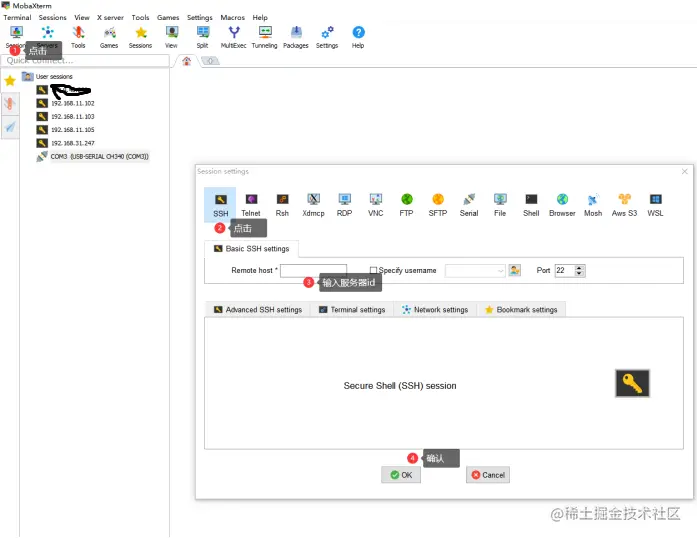Close the Session settings dialog
Image resolution: width=697 pixels, height=538 pixels.
(685, 171)
